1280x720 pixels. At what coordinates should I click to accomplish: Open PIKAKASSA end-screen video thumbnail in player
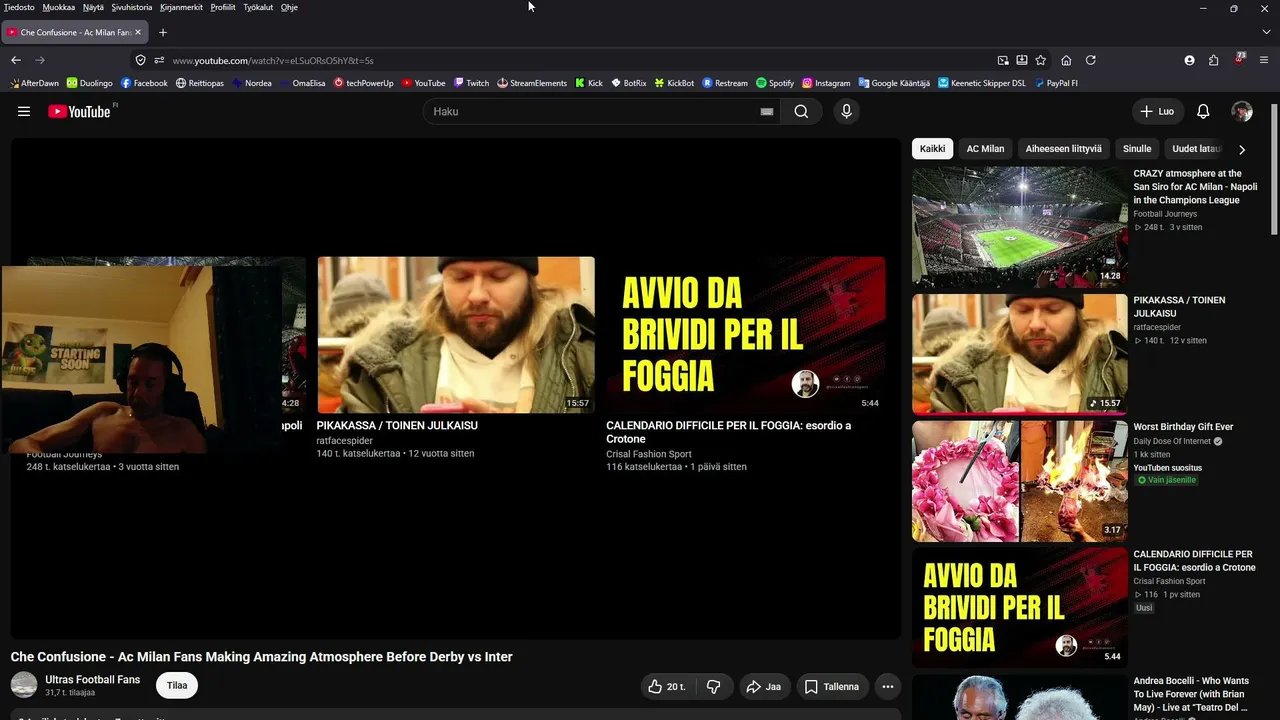456,335
